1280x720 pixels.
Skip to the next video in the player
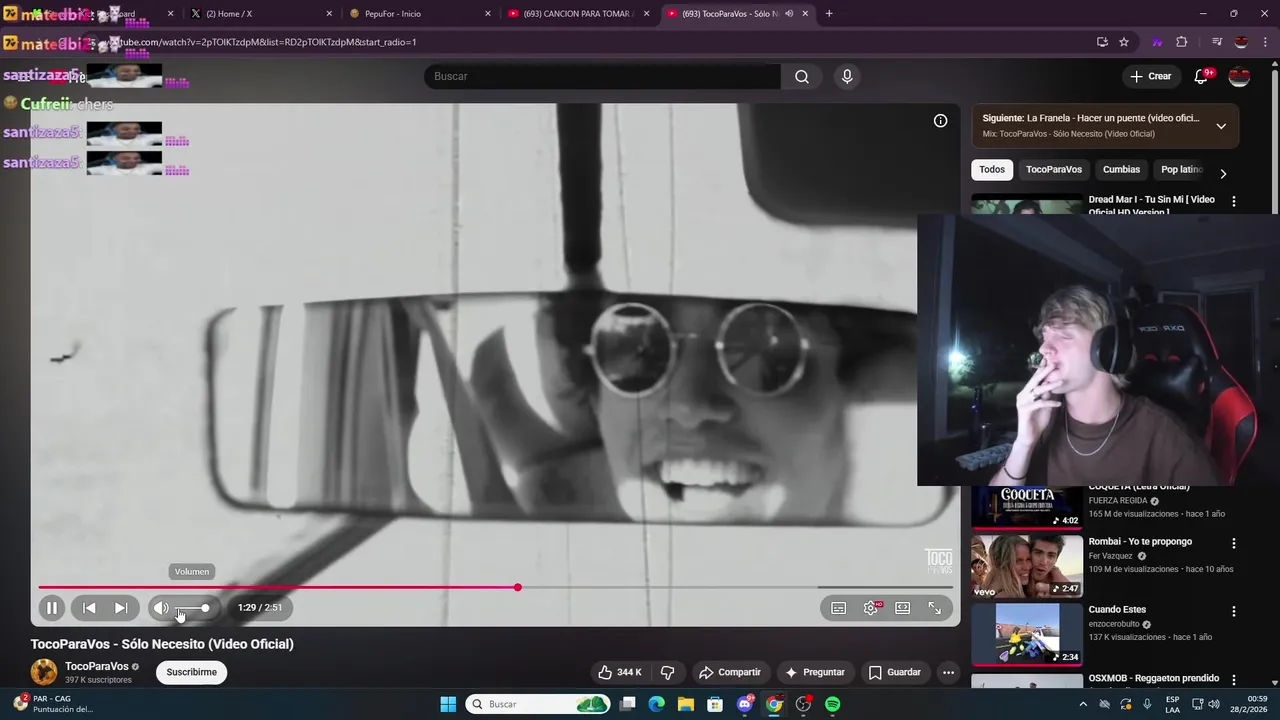[121, 607]
